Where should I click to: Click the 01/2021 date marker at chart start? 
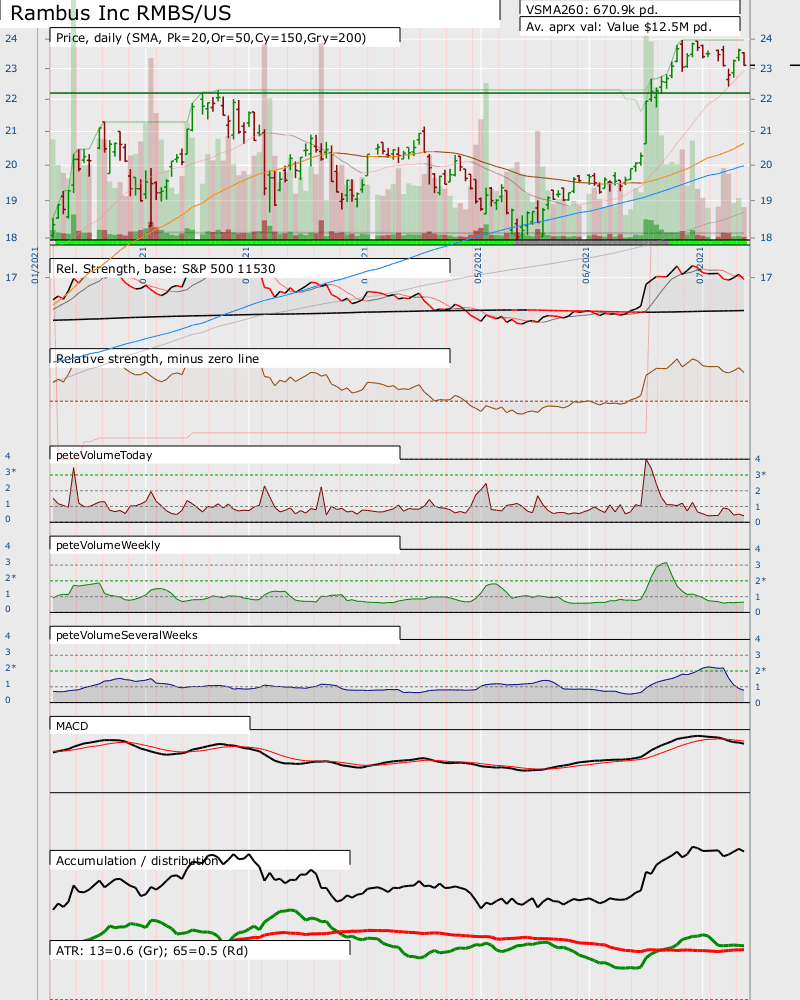tap(35, 265)
